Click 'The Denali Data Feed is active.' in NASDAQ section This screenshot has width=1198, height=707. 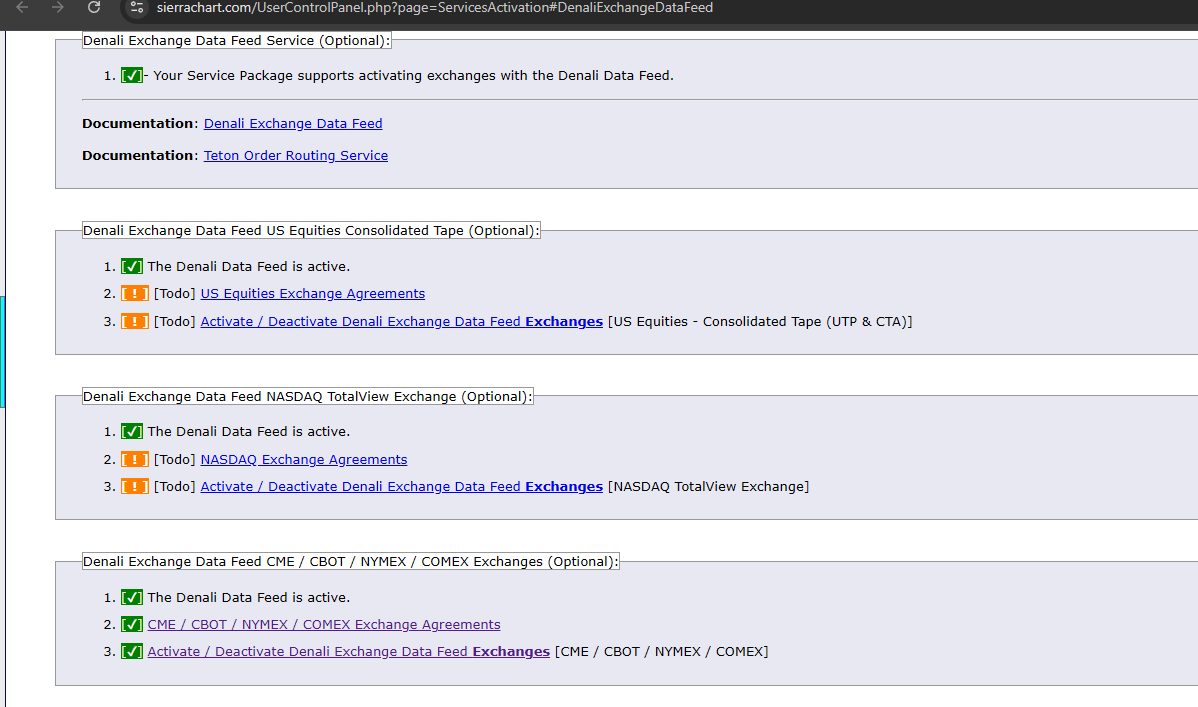(248, 432)
